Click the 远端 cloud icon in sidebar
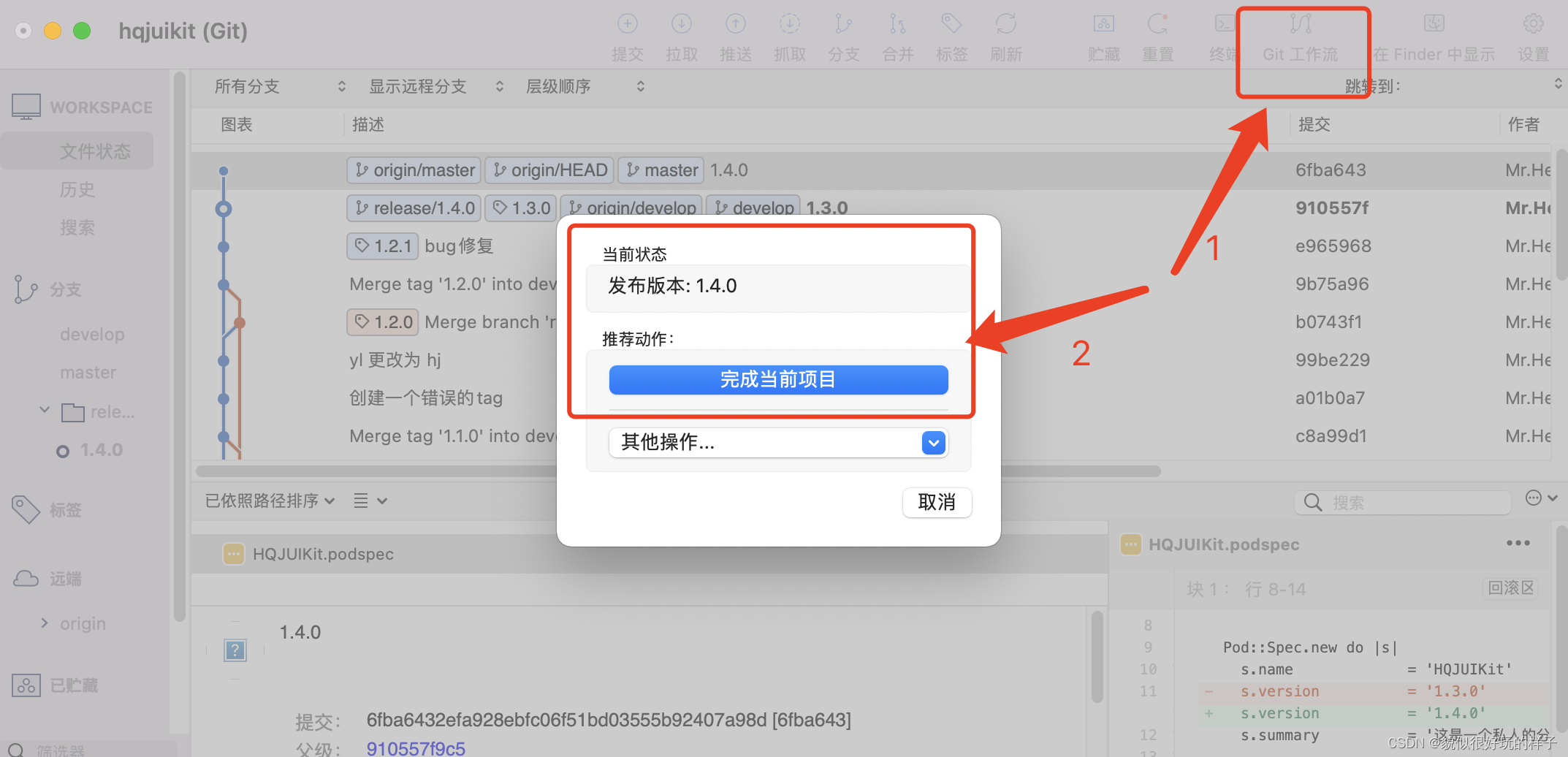This screenshot has height=757, width=1568. [26, 579]
